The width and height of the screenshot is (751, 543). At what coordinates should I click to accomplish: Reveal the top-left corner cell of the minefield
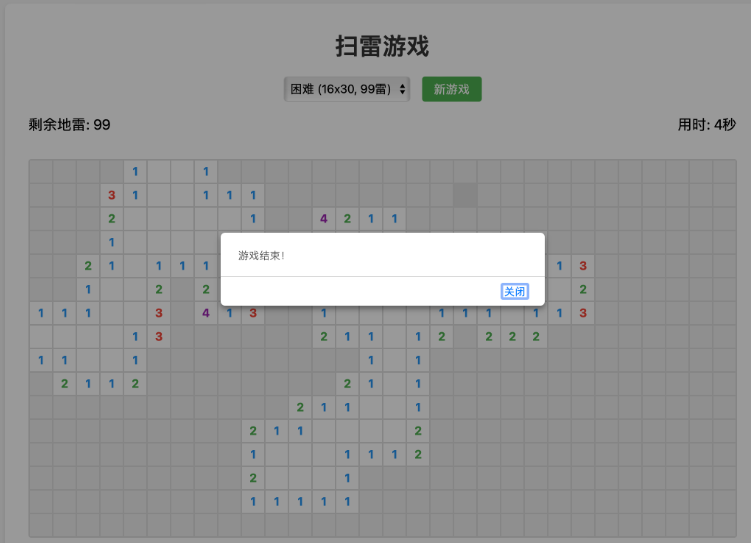[x=41, y=171]
